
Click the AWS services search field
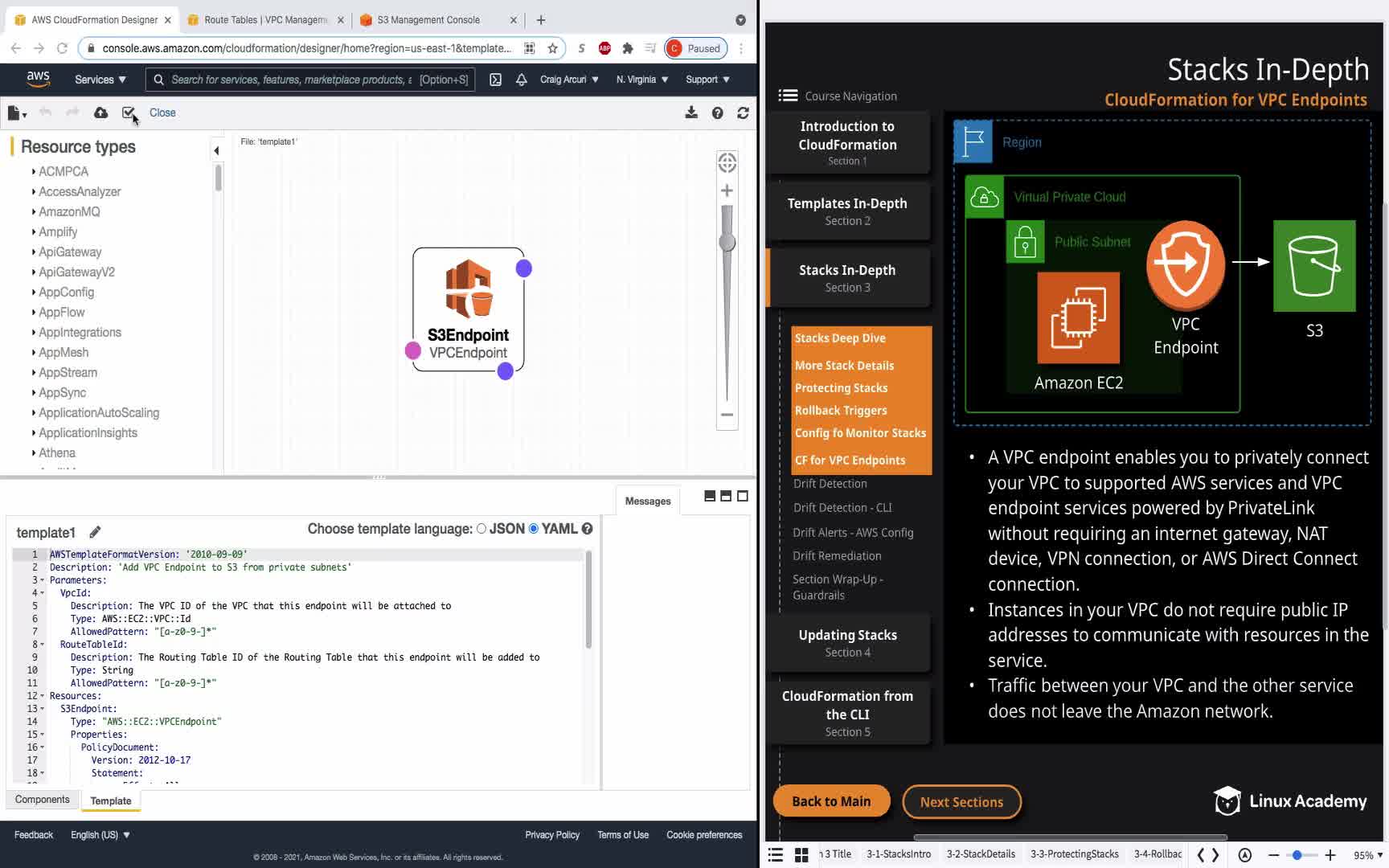310,80
